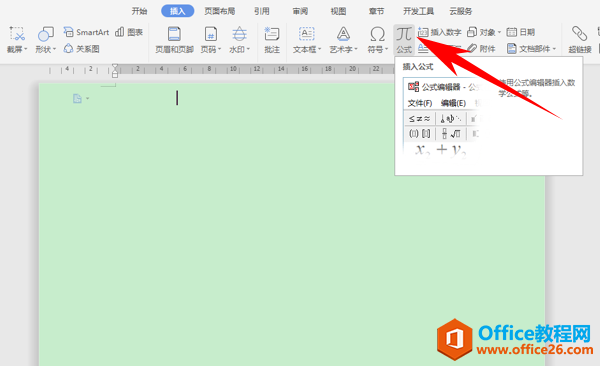The width and height of the screenshot is (600, 367).
Task: Click the first-line indent marker on ruler
Action: (x=115, y=67)
